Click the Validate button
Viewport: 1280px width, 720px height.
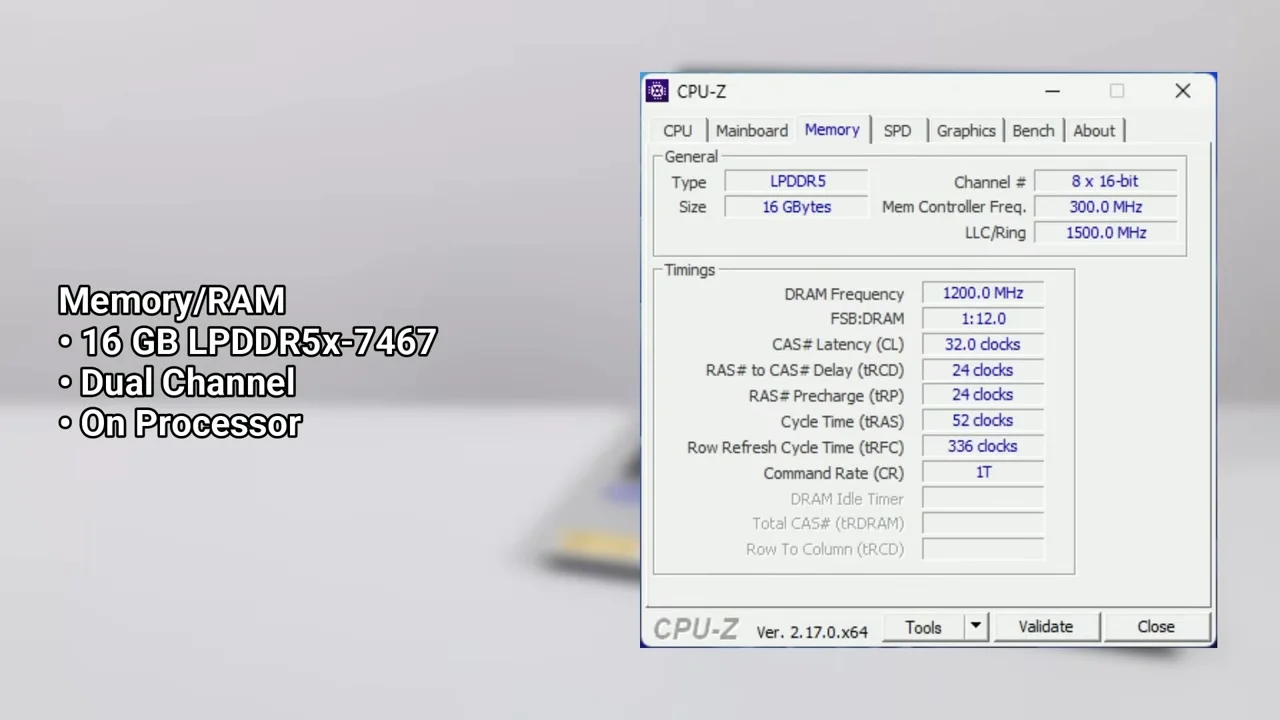tap(1045, 627)
